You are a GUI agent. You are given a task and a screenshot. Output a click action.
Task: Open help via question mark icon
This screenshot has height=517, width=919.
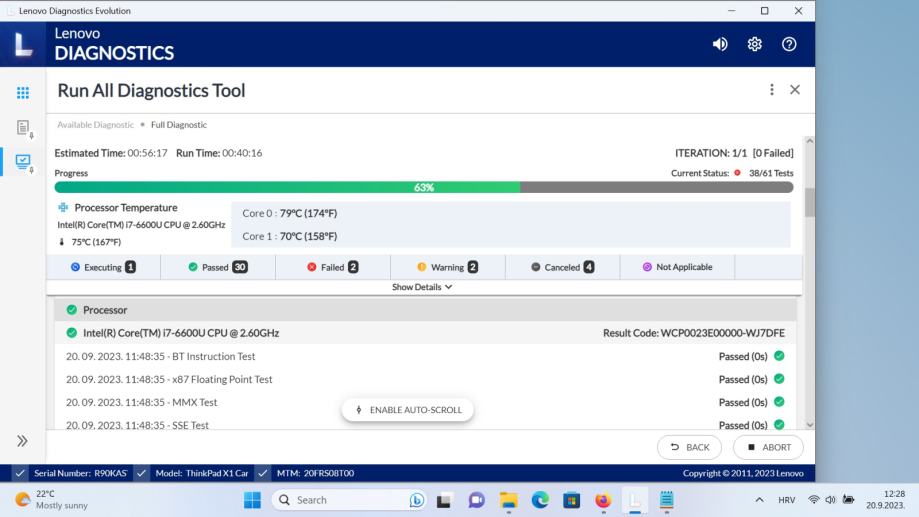click(x=789, y=44)
